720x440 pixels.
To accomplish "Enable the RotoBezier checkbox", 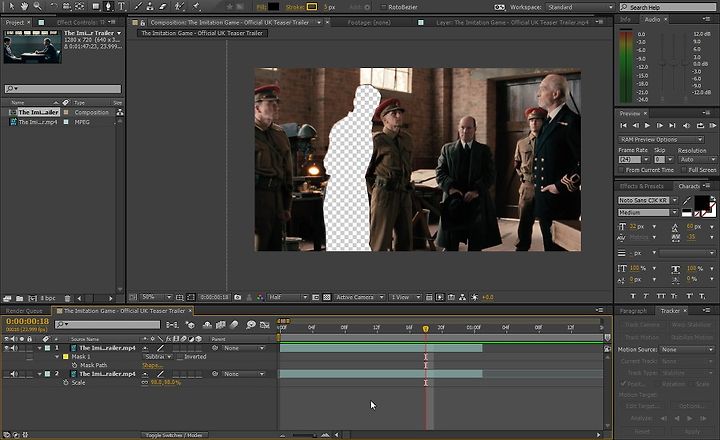I will 384,7.
